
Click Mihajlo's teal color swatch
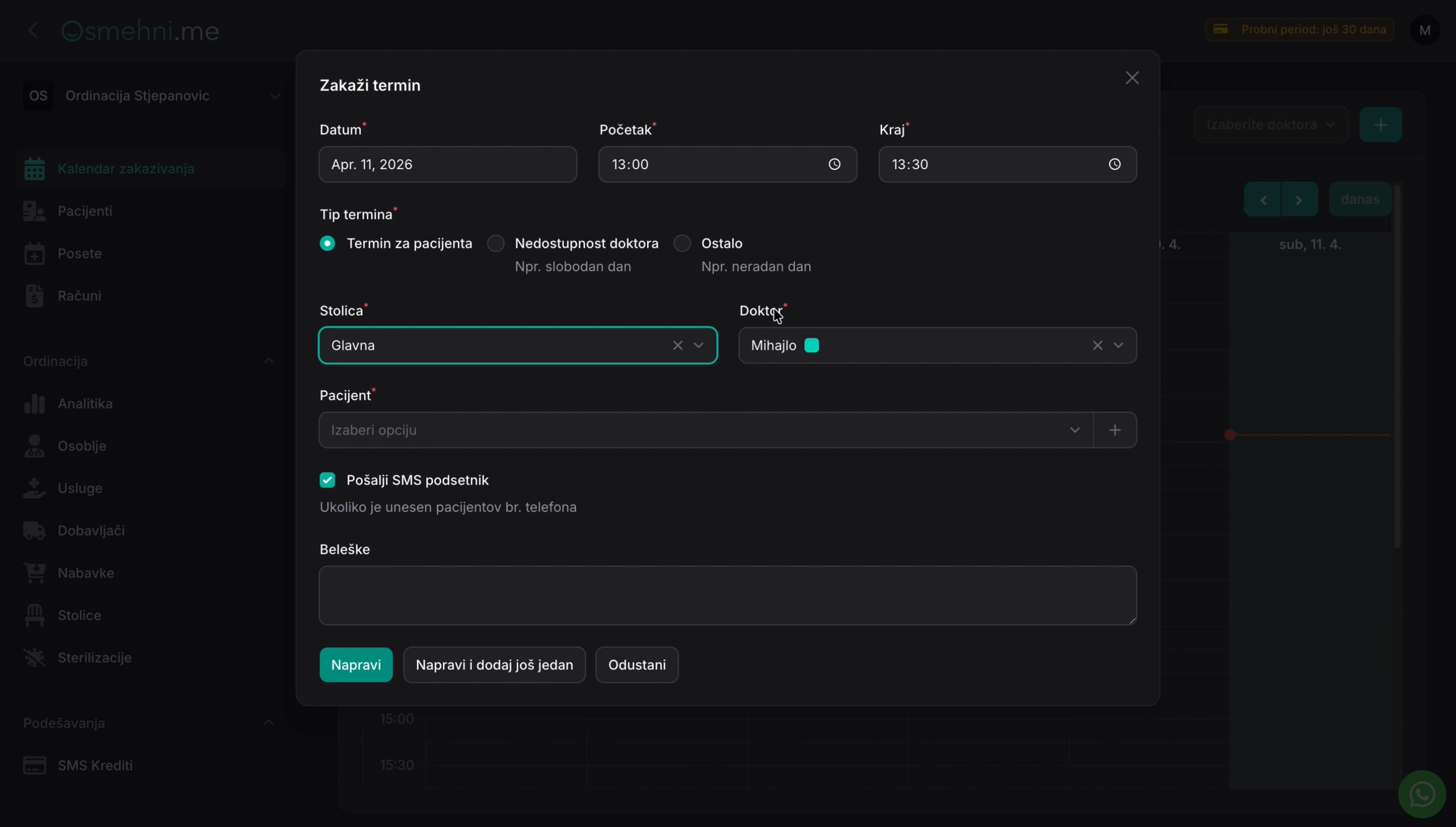click(811, 345)
